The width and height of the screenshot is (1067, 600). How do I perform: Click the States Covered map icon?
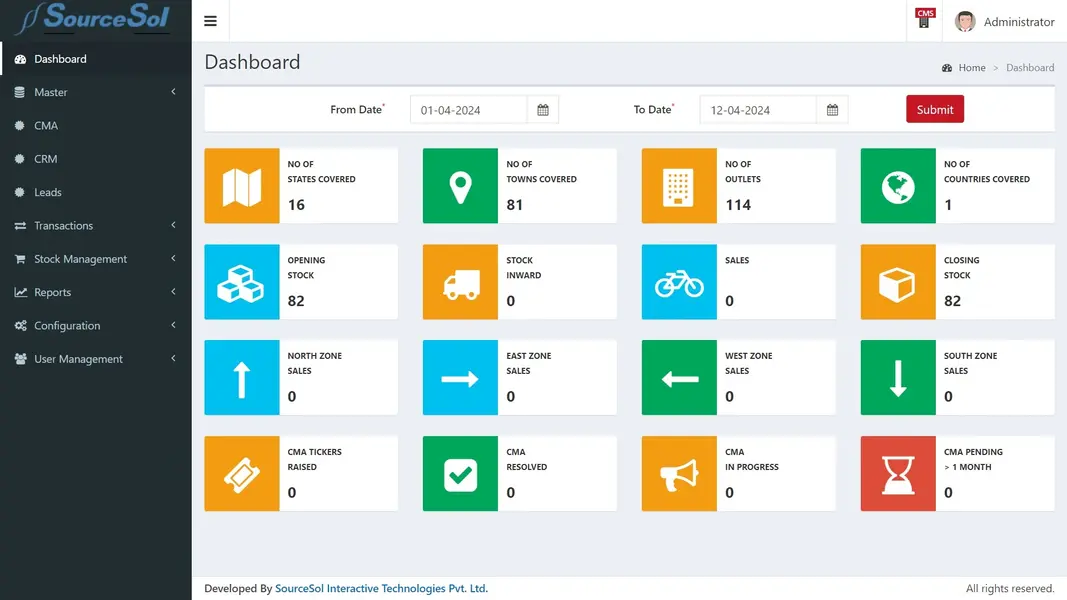pyautogui.click(x=242, y=186)
